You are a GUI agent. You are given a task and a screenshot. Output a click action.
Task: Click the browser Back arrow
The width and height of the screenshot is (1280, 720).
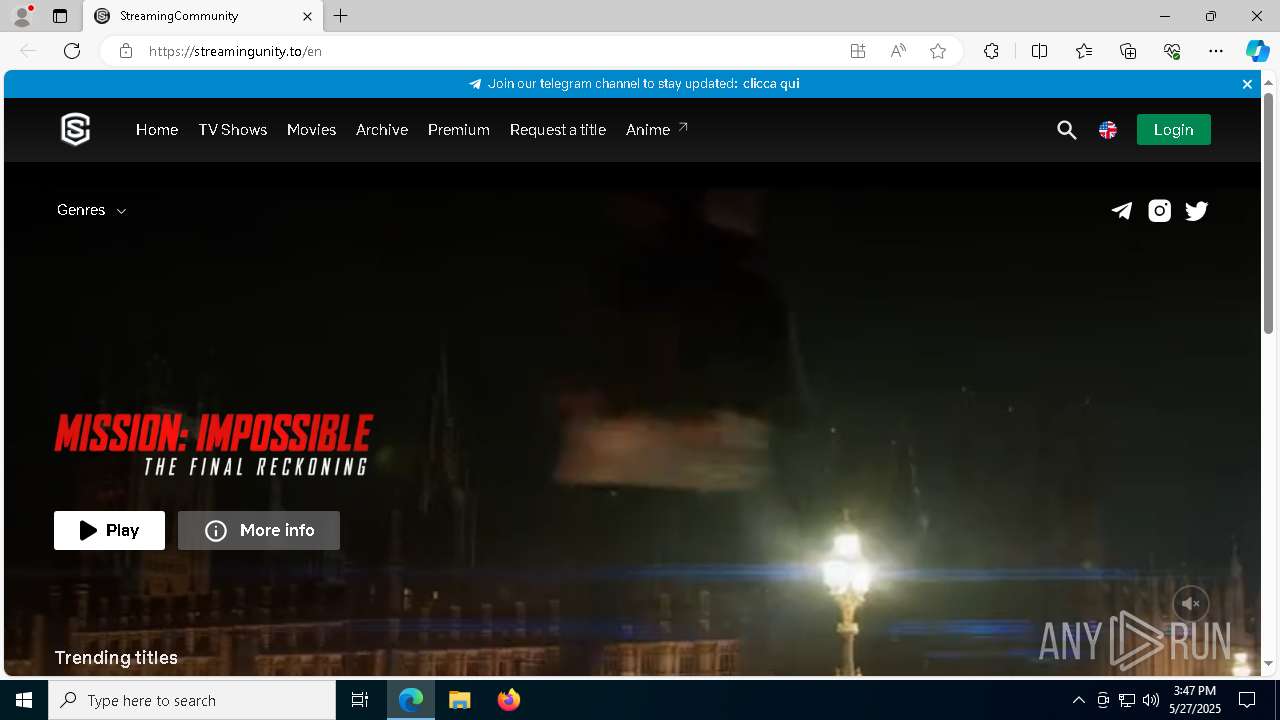coord(28,51)
